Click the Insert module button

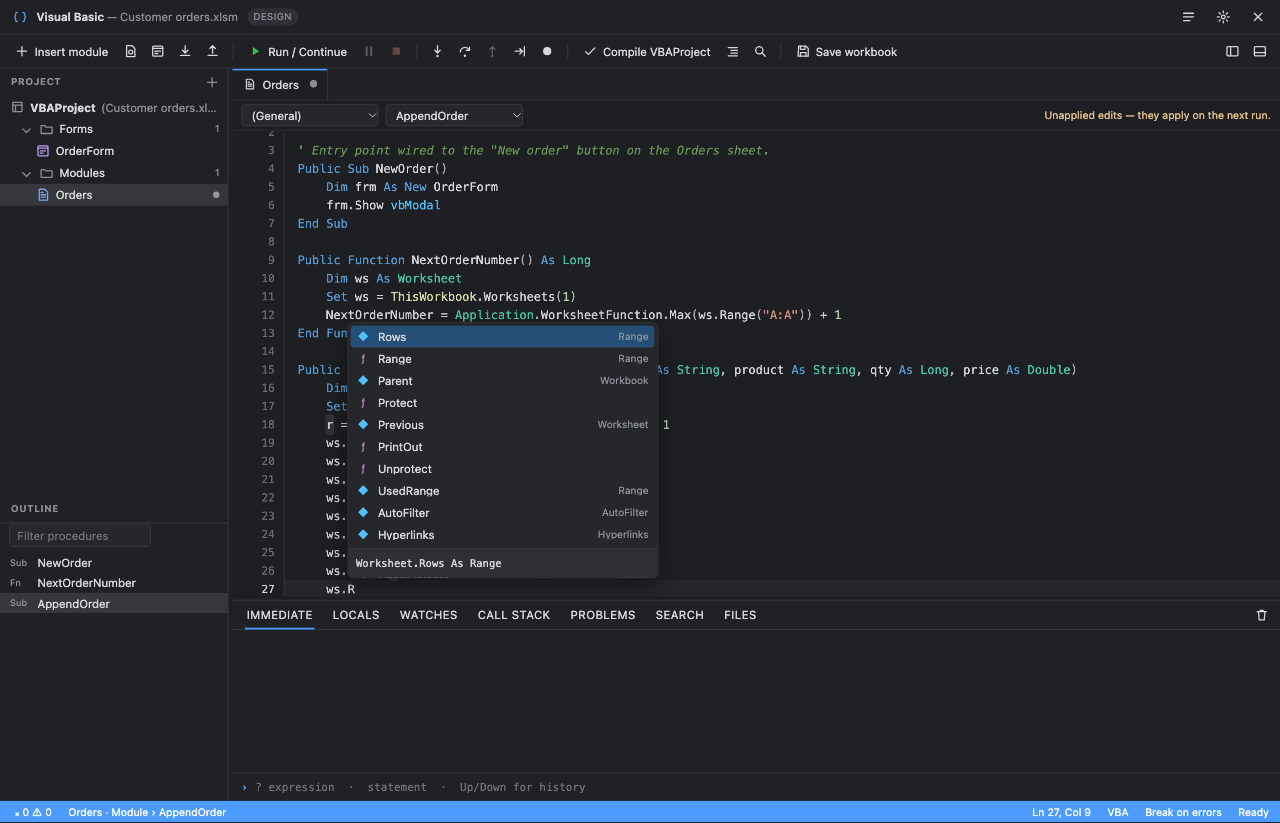[x=62, y=52]
